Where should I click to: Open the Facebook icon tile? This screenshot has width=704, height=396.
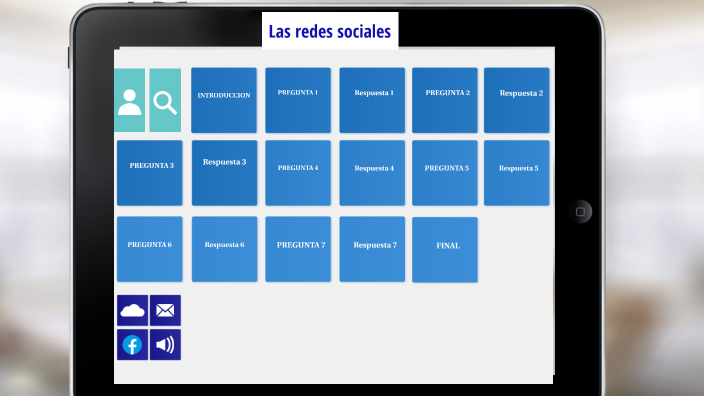[x=132, y=345]
